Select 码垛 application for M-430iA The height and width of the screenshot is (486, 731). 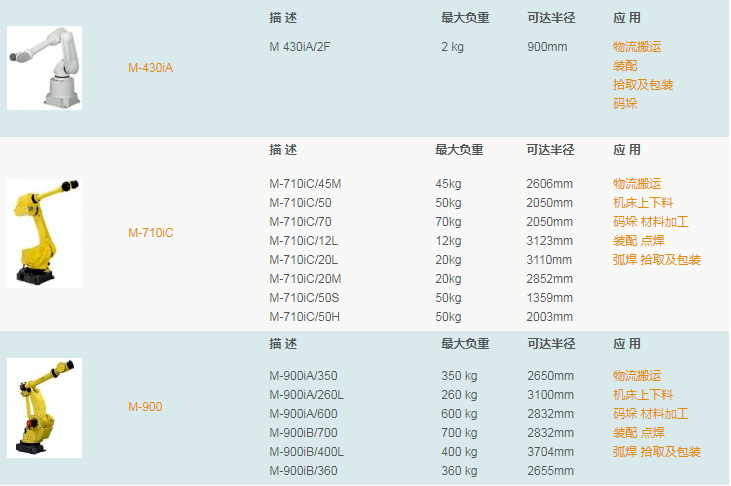(625, 103)
